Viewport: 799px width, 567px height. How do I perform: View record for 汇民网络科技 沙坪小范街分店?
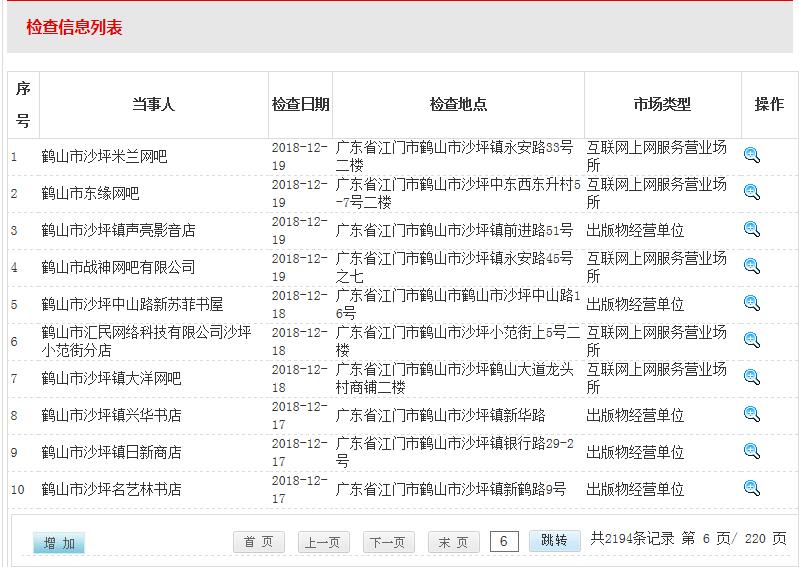pos(752,340)
